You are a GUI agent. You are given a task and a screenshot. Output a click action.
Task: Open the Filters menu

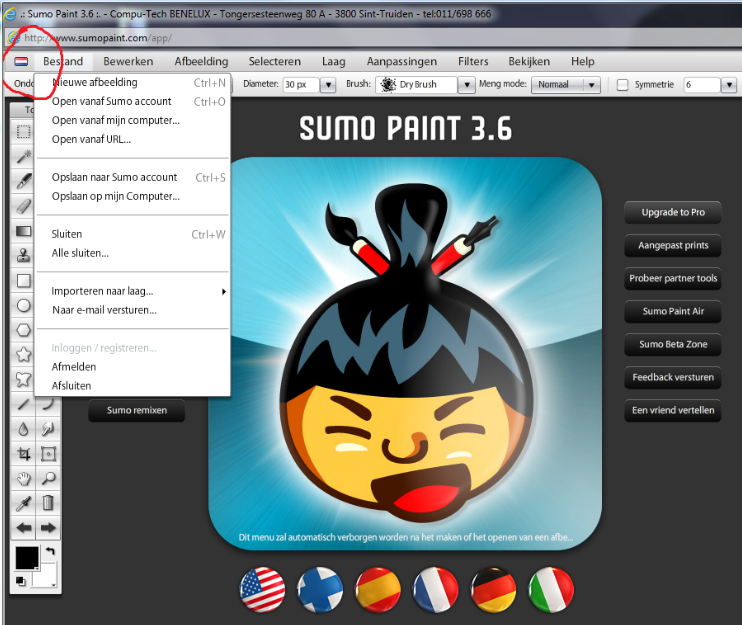(x=473, y=62)
